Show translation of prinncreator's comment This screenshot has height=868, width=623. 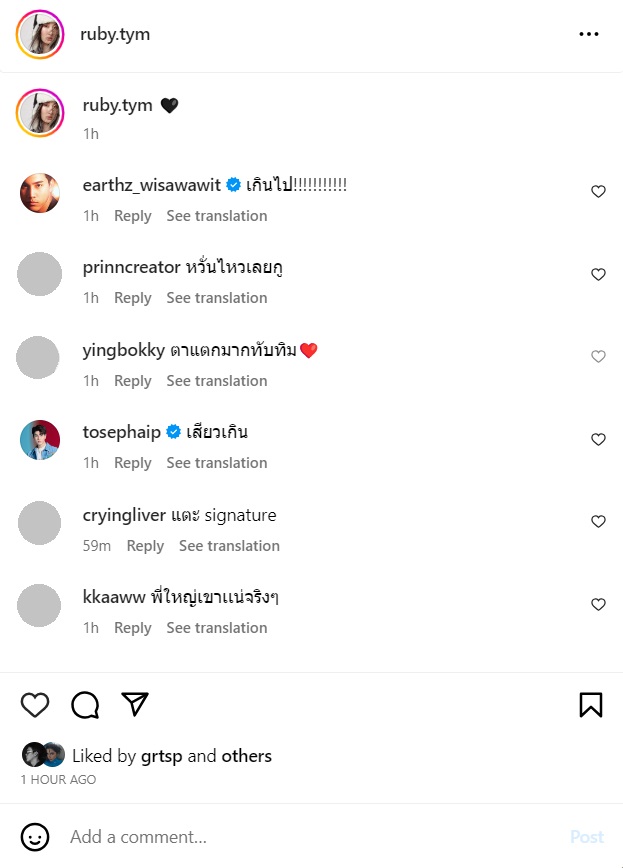(x=217, y=297)
